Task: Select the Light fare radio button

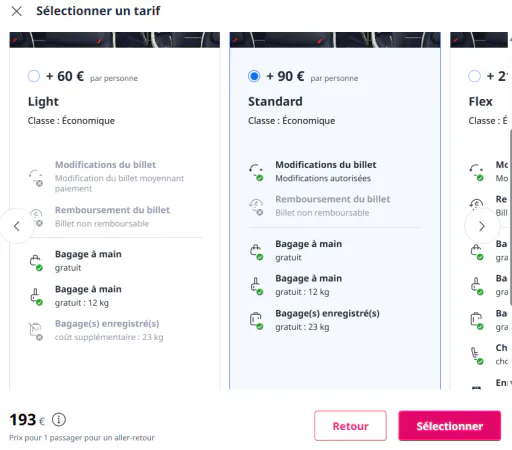Action: [34, 76]
